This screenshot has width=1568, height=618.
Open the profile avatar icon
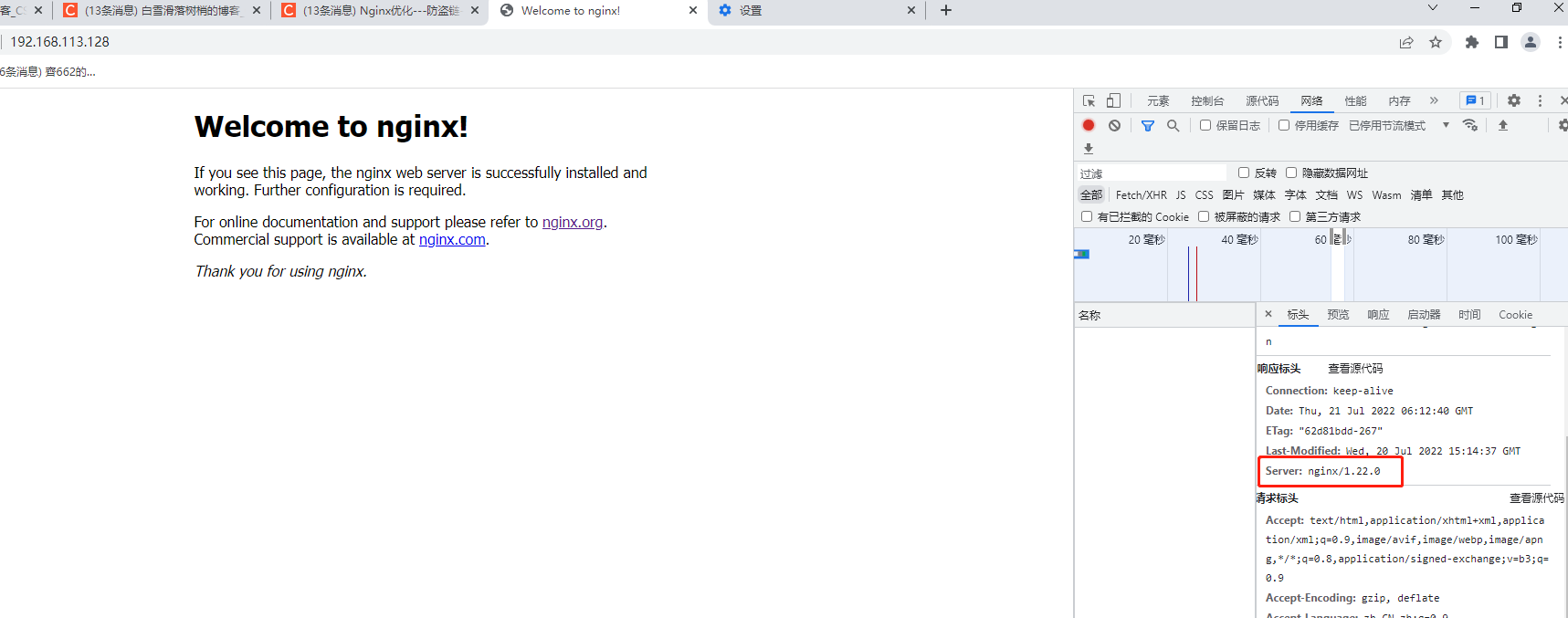coord(1531,42)
